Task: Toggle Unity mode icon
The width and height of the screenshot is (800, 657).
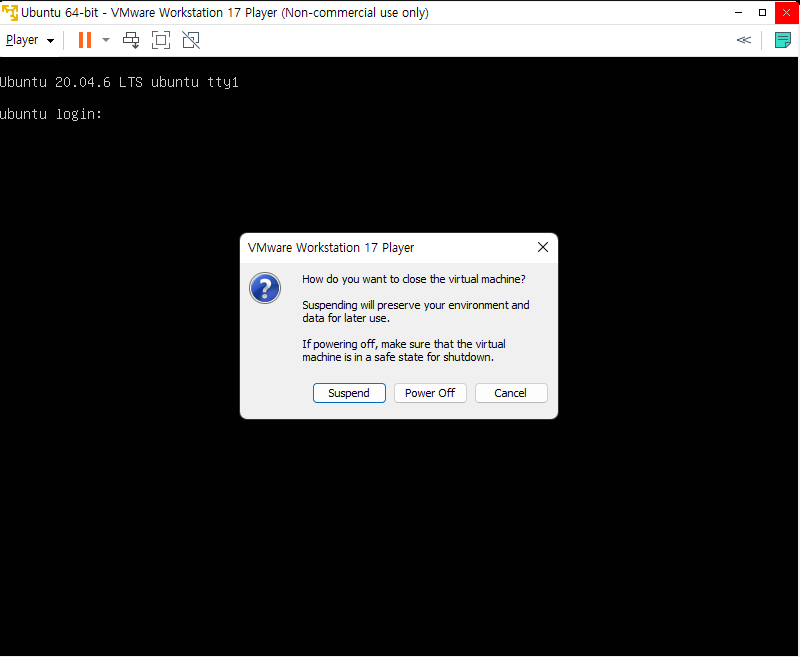Action: click(x=191, y=40)
